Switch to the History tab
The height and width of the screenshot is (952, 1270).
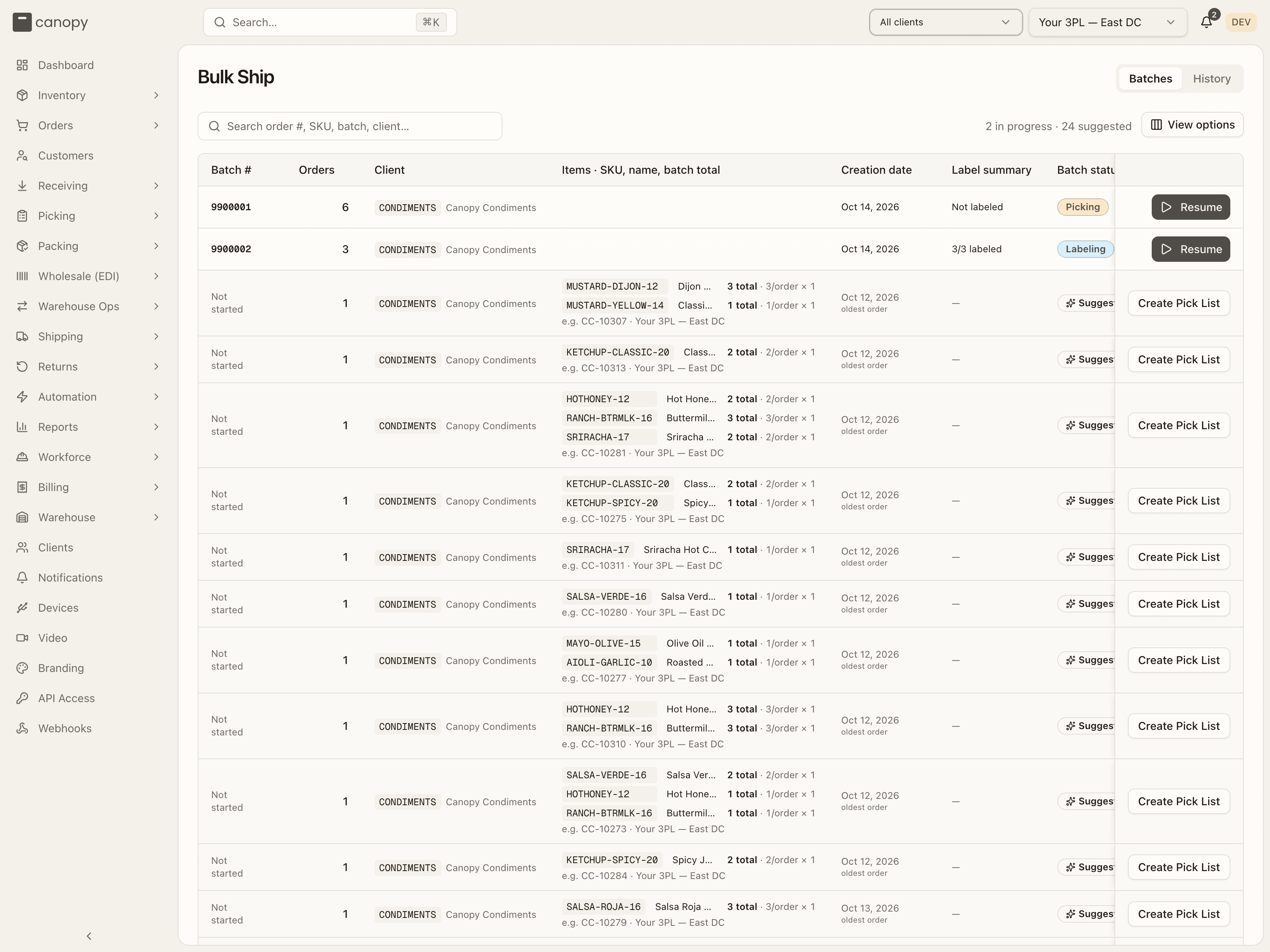[x=1211, y=79]
